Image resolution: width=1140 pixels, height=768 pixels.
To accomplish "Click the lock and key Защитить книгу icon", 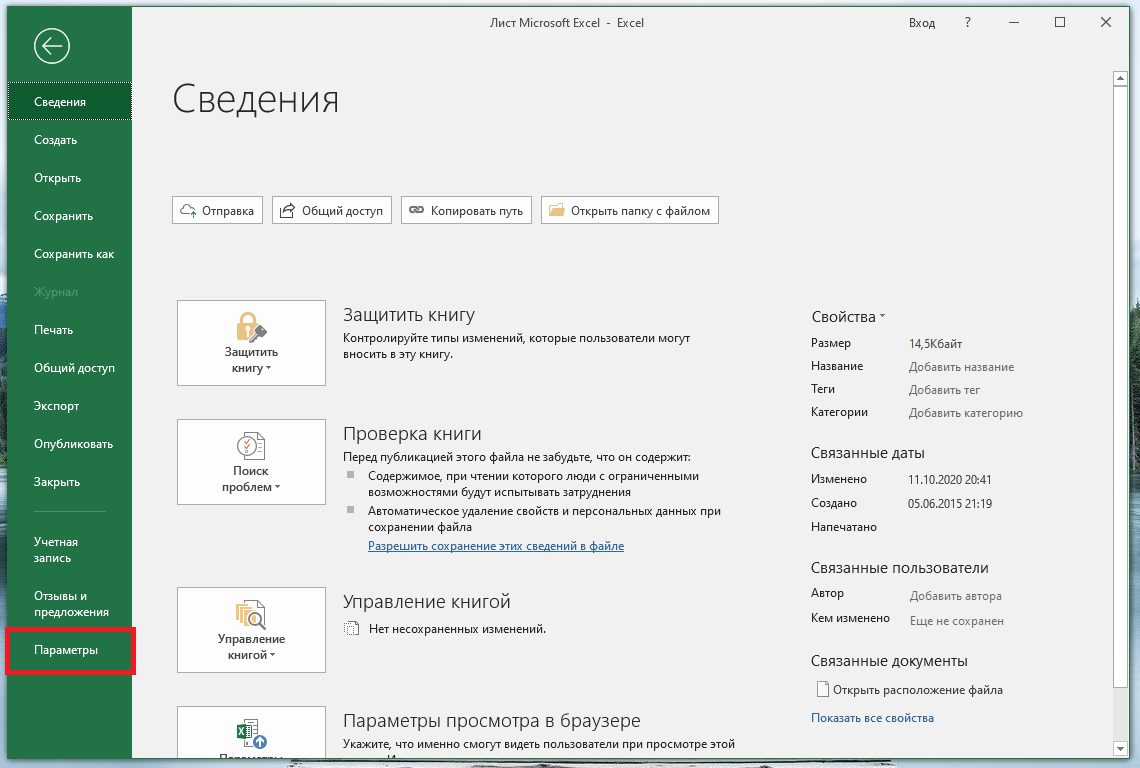I will (x=251, y=327).
